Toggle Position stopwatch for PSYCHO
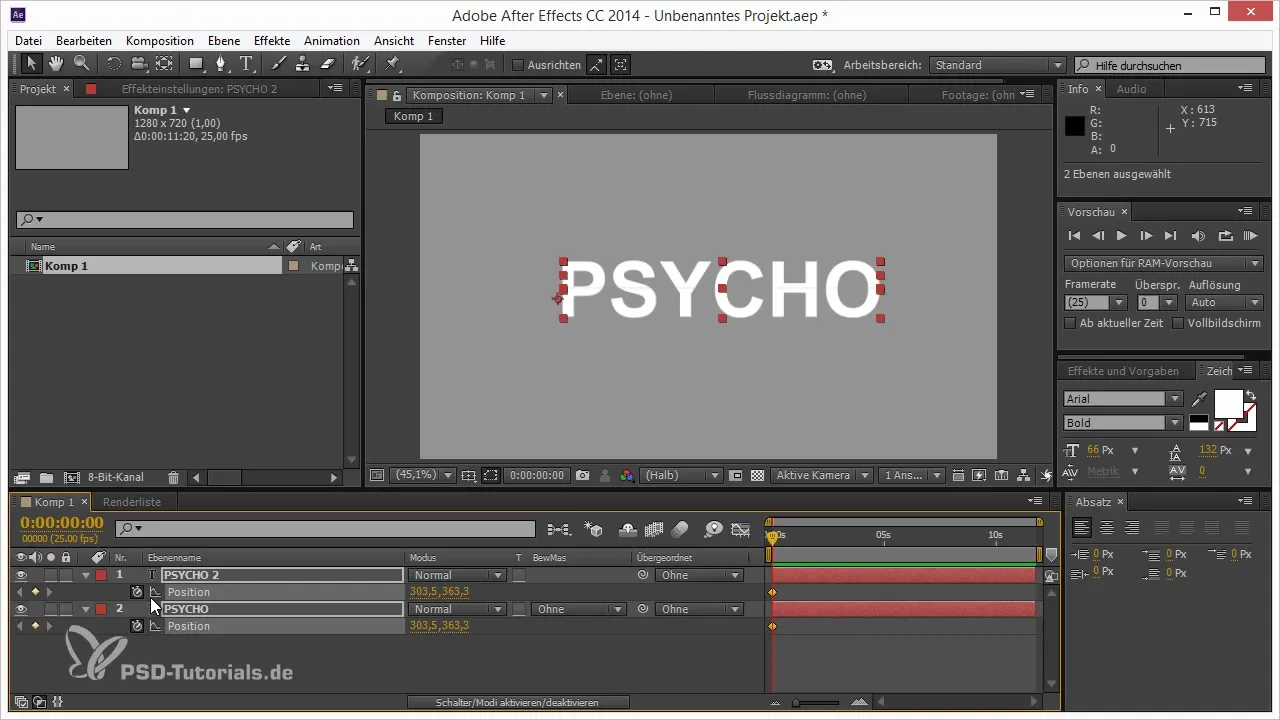 (137, 626)
